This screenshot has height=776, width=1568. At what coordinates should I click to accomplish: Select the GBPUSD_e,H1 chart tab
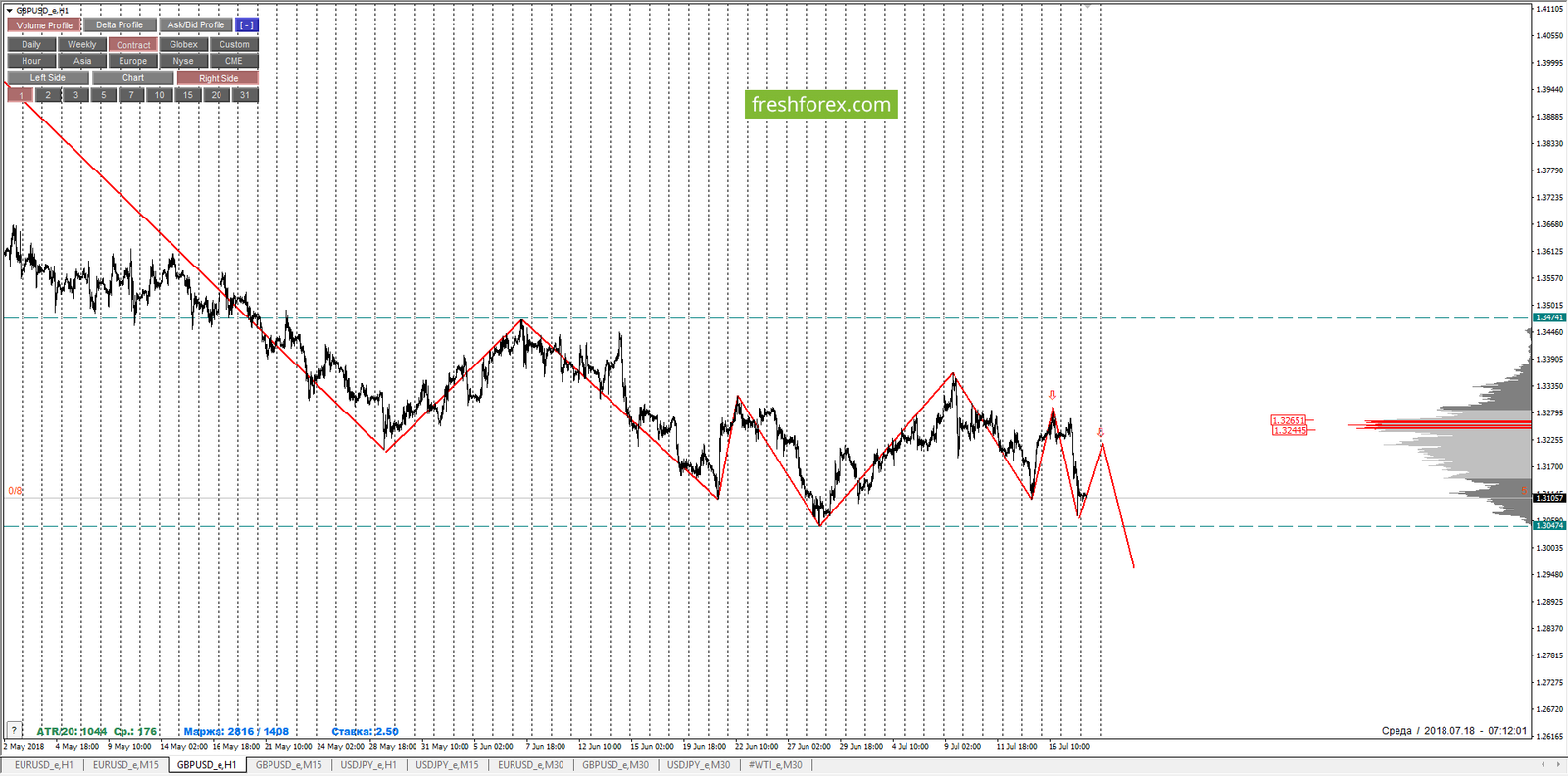click(207, 765)
